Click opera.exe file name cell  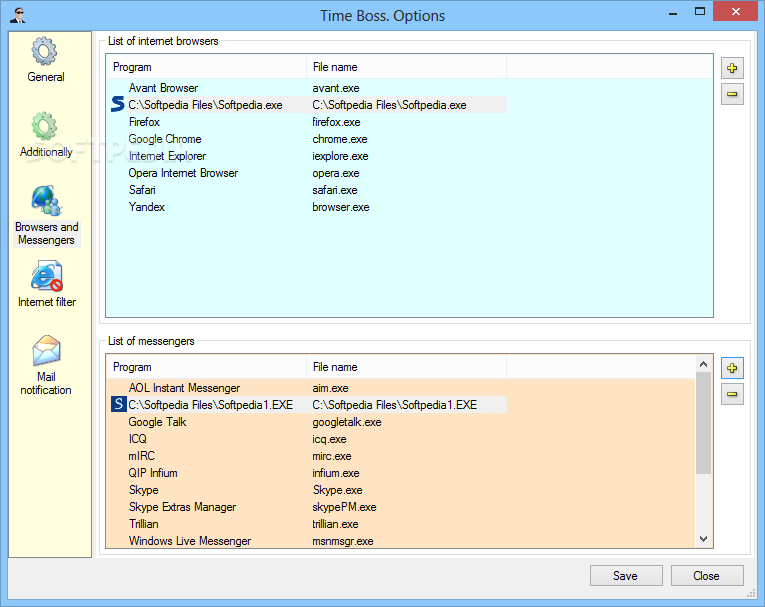[x=336, y=173]
